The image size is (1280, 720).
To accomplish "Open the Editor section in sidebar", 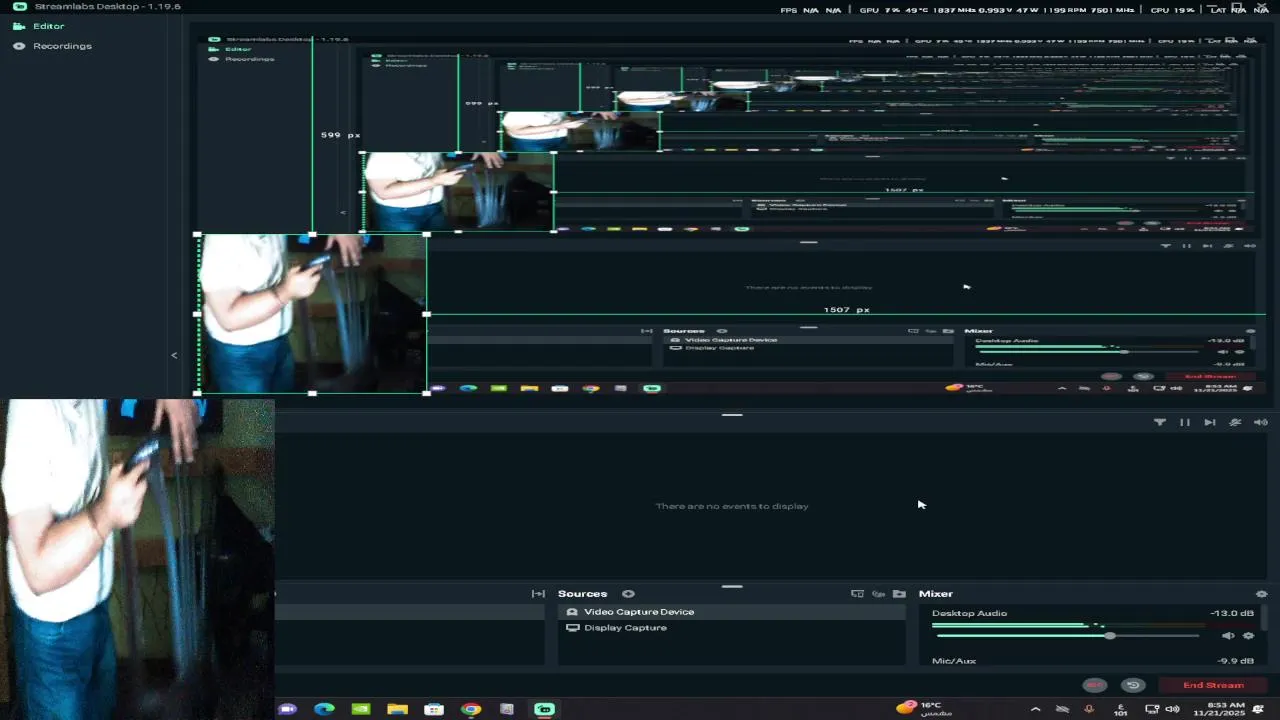I will coord(38,26).
